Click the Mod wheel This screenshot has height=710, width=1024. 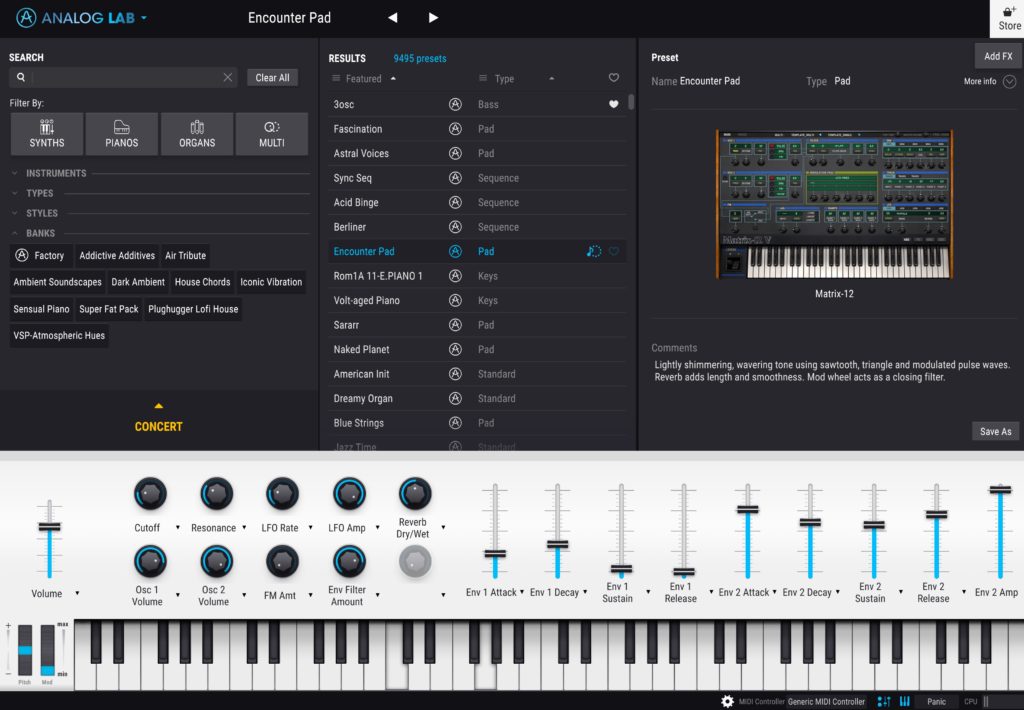48,650
